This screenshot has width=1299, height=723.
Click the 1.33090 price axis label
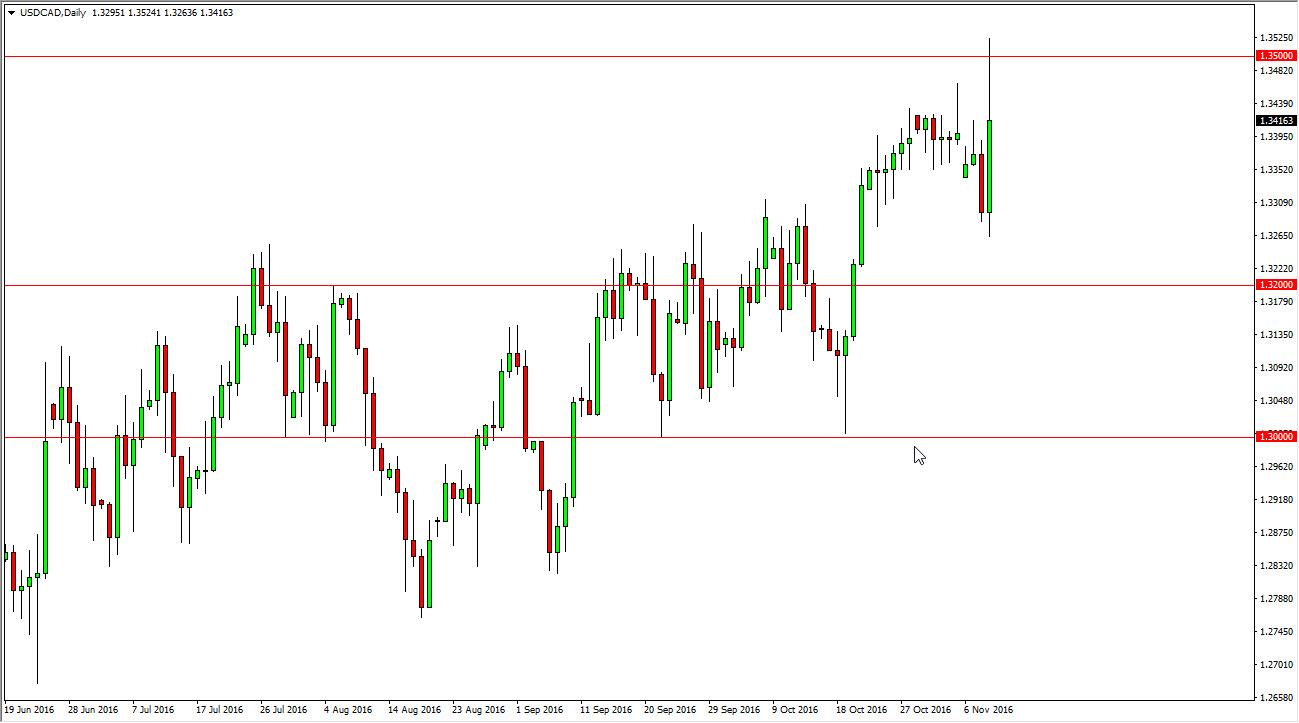(x=1277, y=202)
